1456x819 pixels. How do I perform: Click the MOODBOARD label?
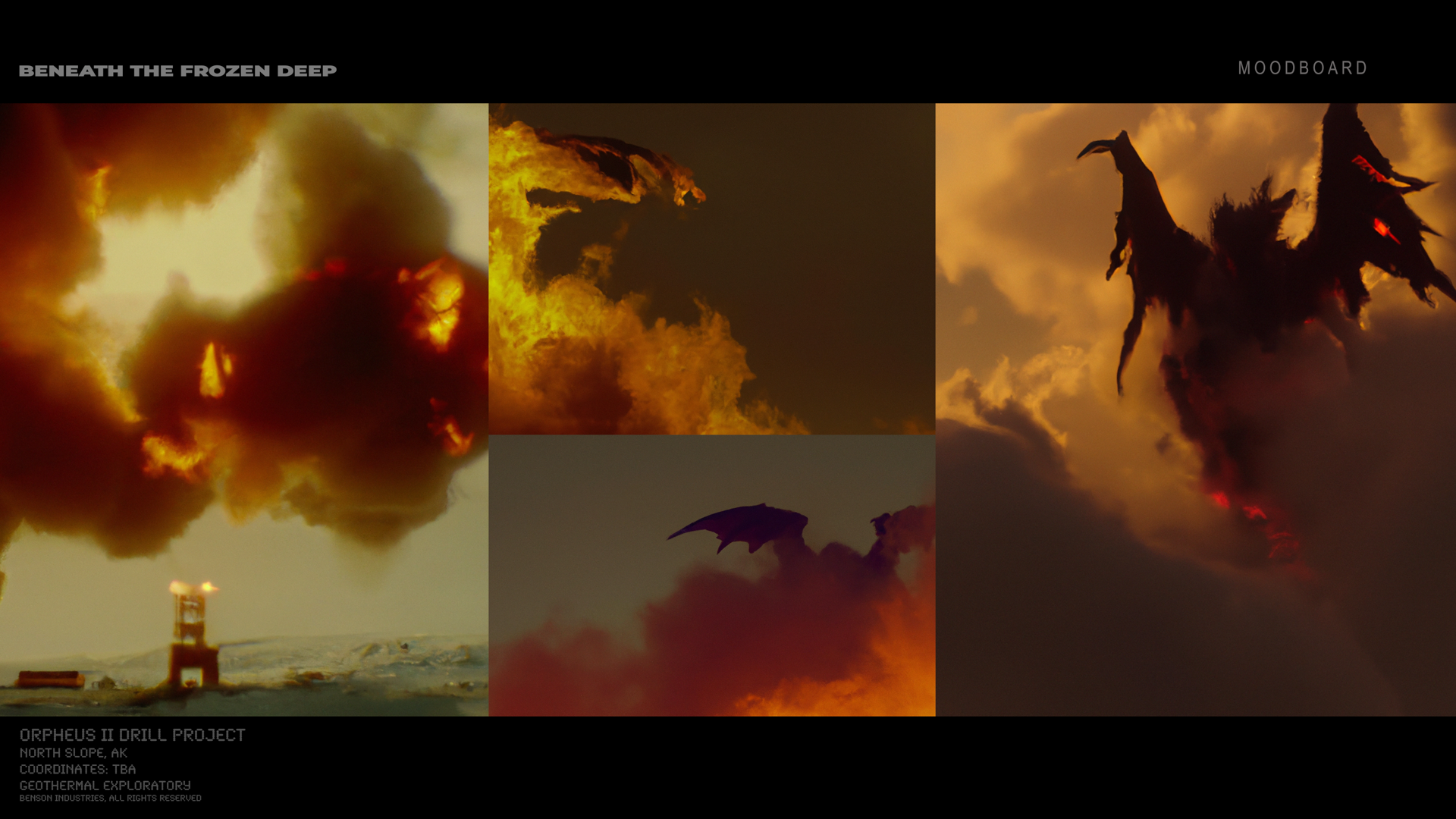(1302, 68)
